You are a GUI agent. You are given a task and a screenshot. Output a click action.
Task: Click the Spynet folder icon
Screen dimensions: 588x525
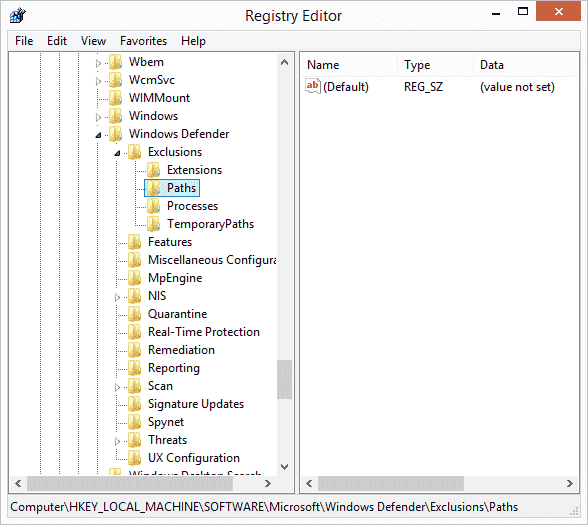click(135, 422)
